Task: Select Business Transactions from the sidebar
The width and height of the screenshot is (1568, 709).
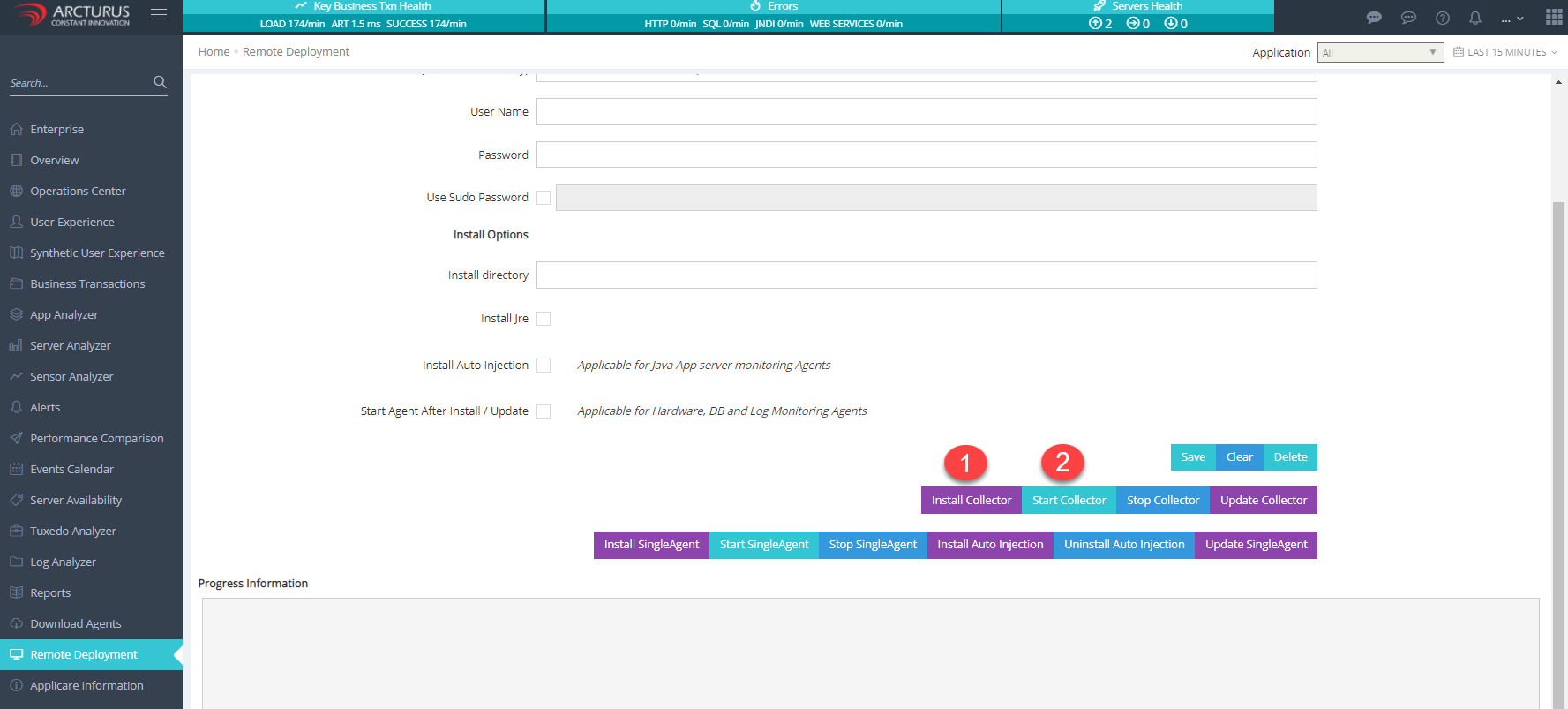Action: pos(87,283)
